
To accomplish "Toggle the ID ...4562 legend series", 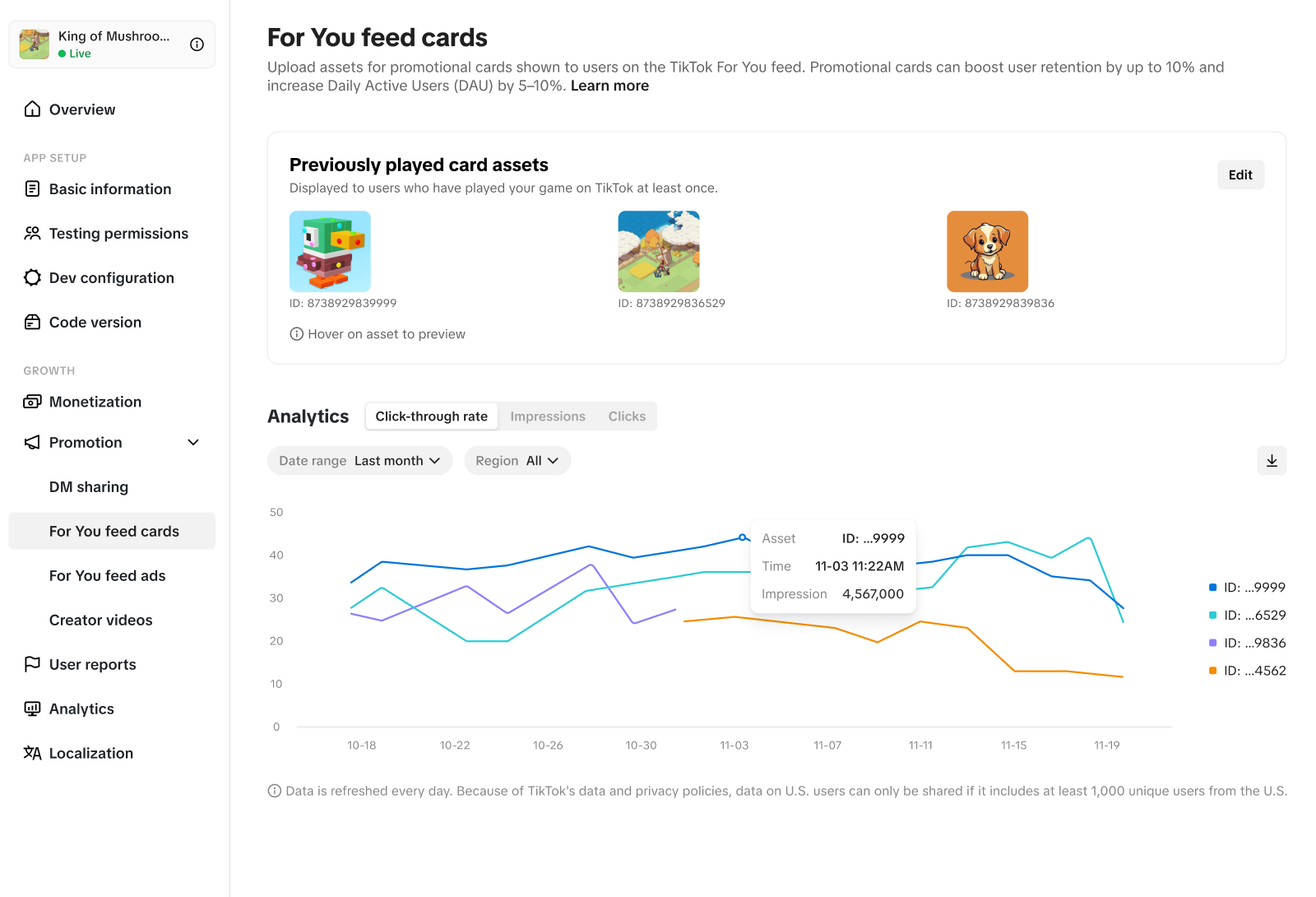I will [x=1247, y=671].
